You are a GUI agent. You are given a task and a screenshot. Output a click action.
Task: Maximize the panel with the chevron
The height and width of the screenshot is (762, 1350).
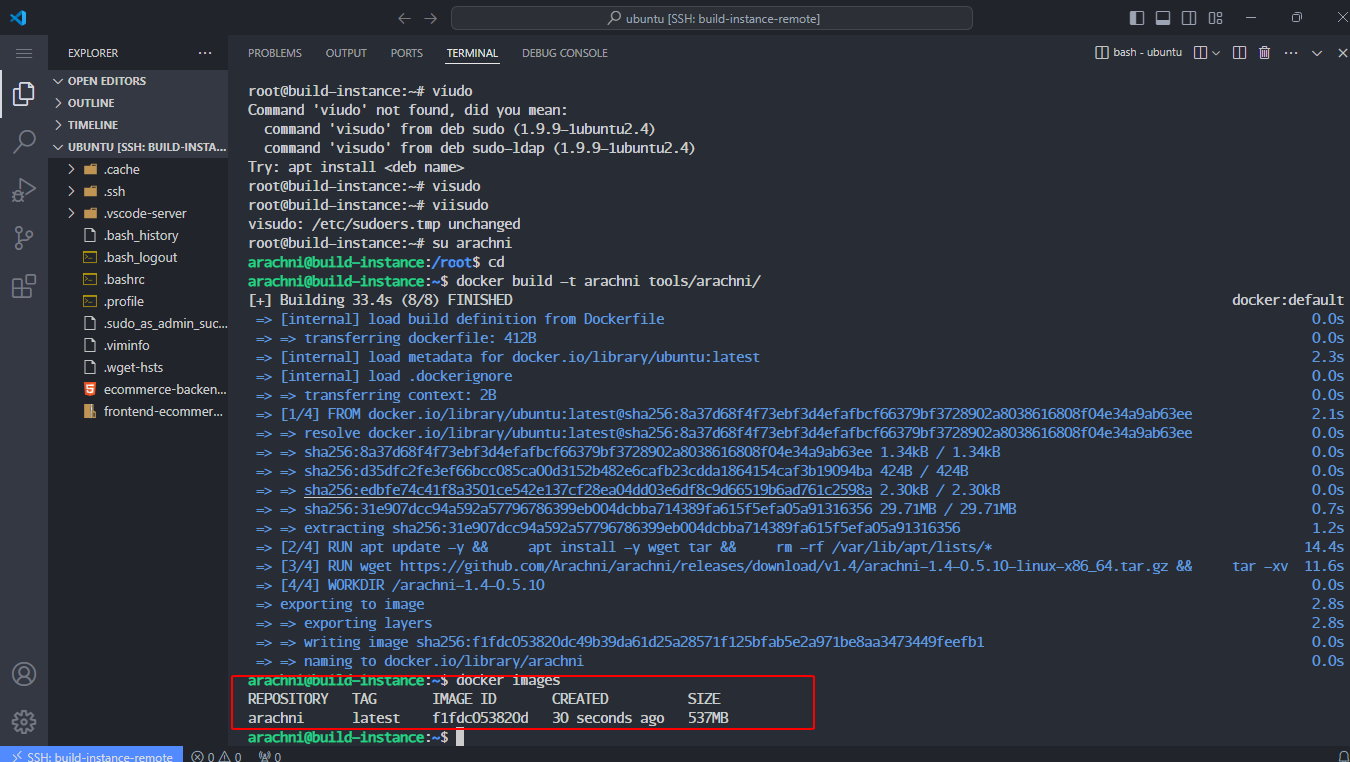click(1317, 53)
